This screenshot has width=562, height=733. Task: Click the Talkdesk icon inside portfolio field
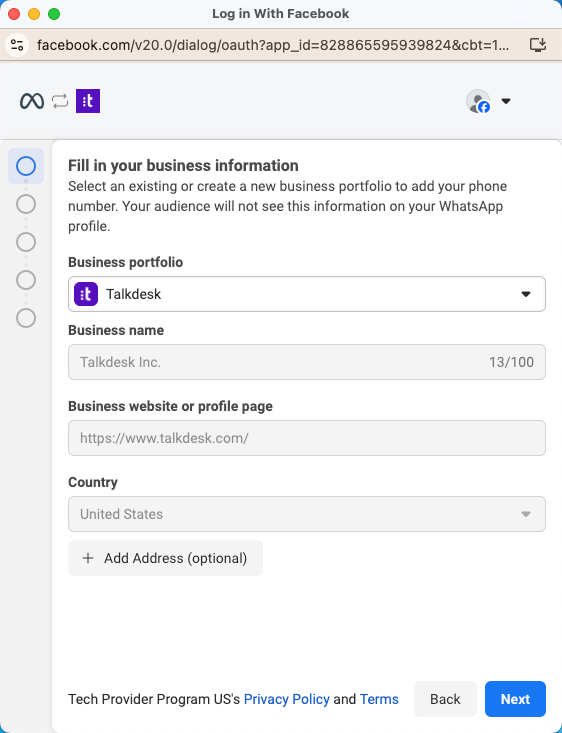(x=86, y=294)
